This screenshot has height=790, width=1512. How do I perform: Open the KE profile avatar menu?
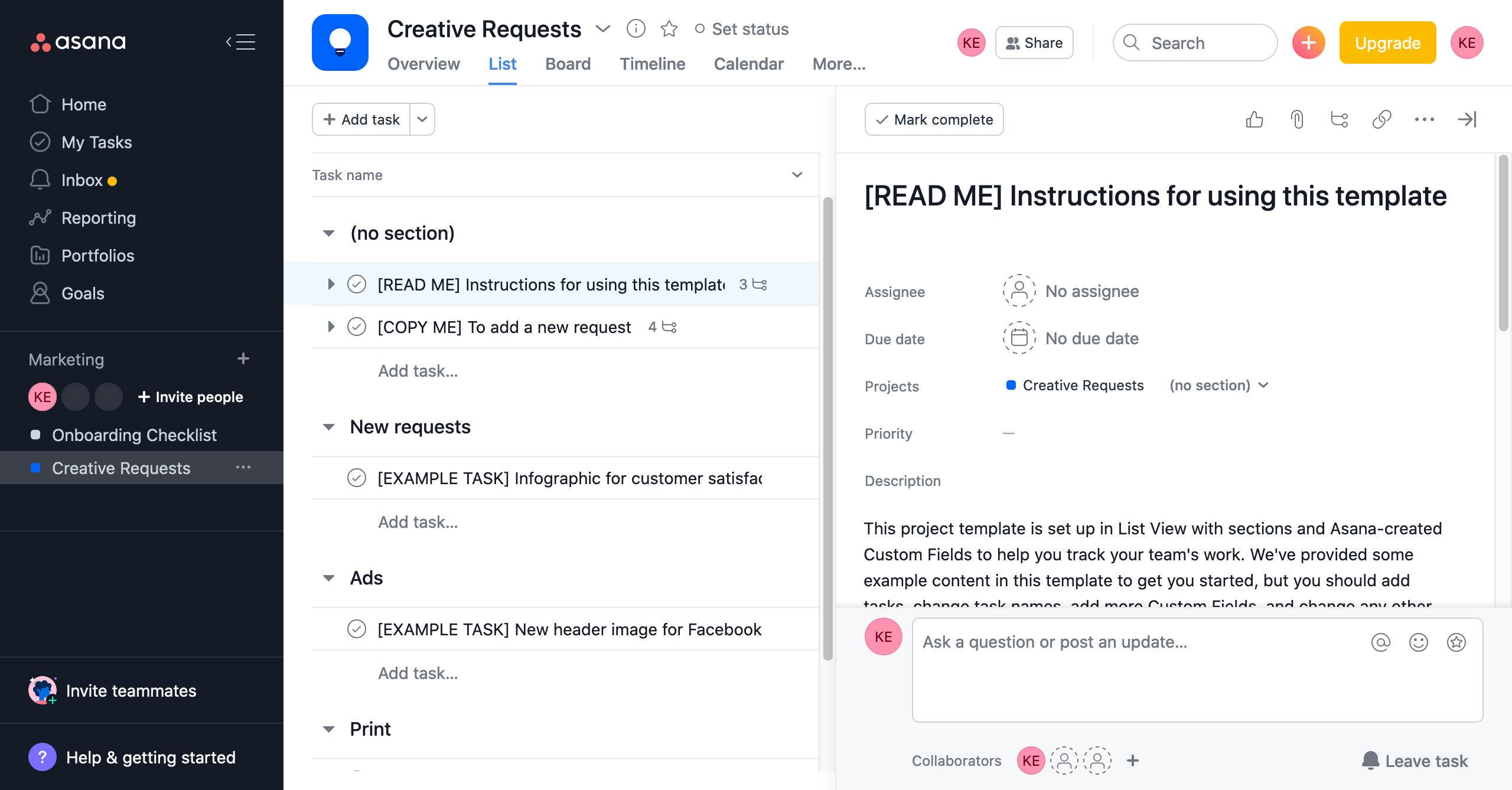[1467, 43]
